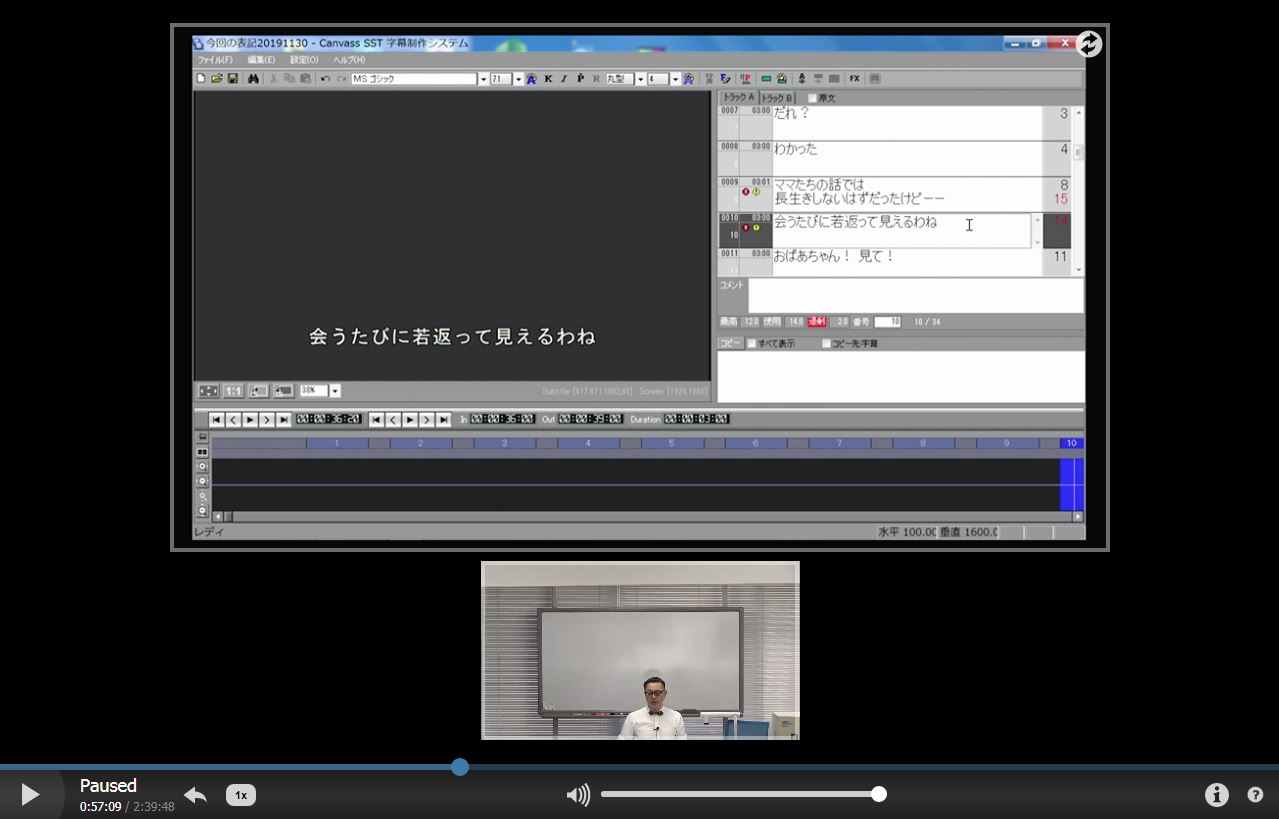Click the FX toolbar icon
This screenshot has height=819, width=1279.
pyautogui.click(x=855, y=79)
